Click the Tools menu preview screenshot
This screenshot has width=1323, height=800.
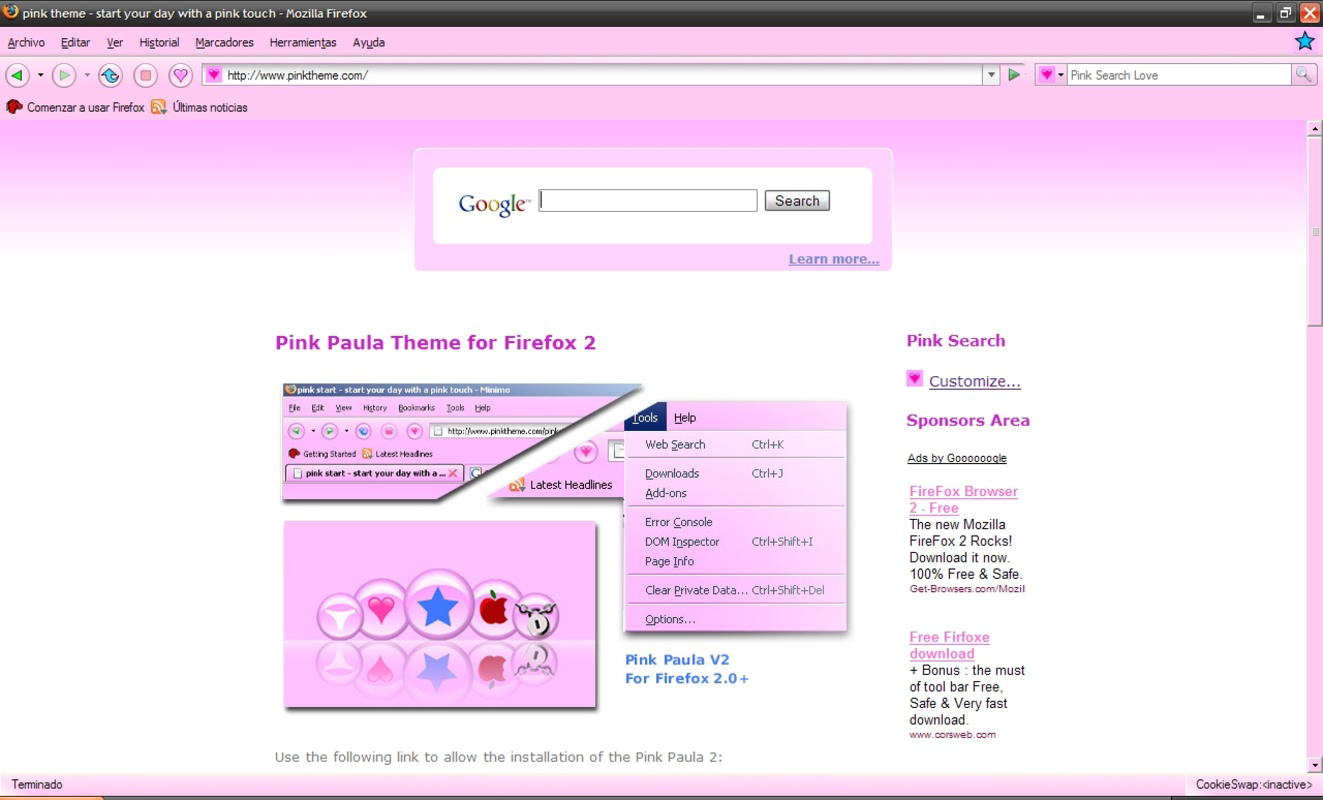[x=736, y=517]
